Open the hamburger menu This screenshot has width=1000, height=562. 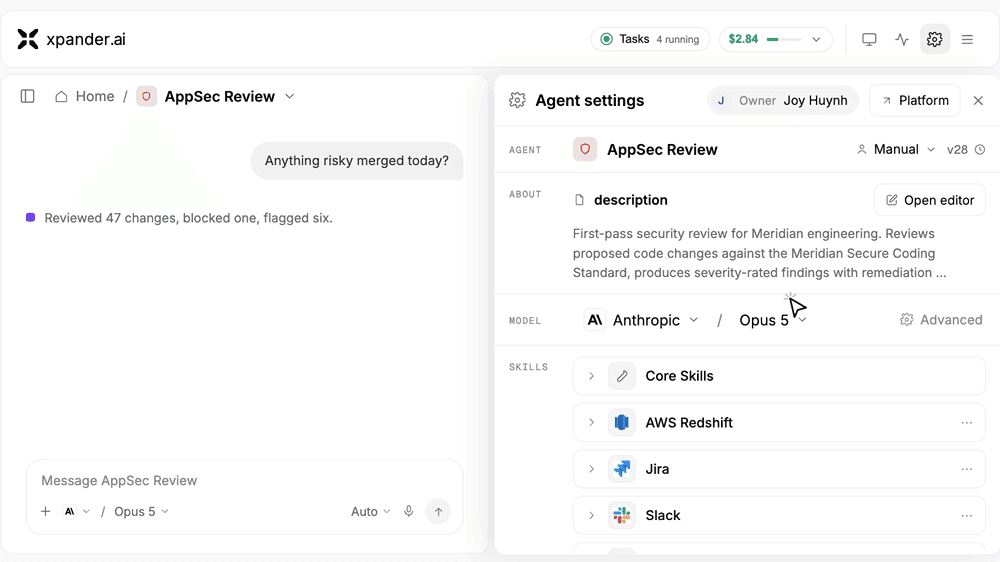pyautogui.click(x=967, y=39)
